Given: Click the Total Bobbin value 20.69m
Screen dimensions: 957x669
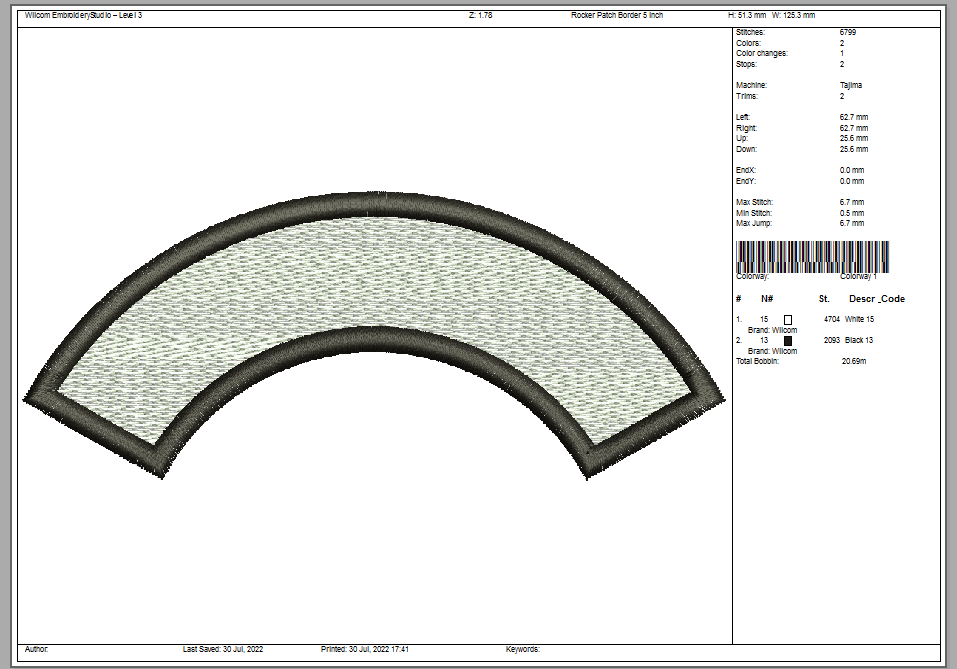Looking at the screenshot, I should pyautogui.click(x=853, y=361).
